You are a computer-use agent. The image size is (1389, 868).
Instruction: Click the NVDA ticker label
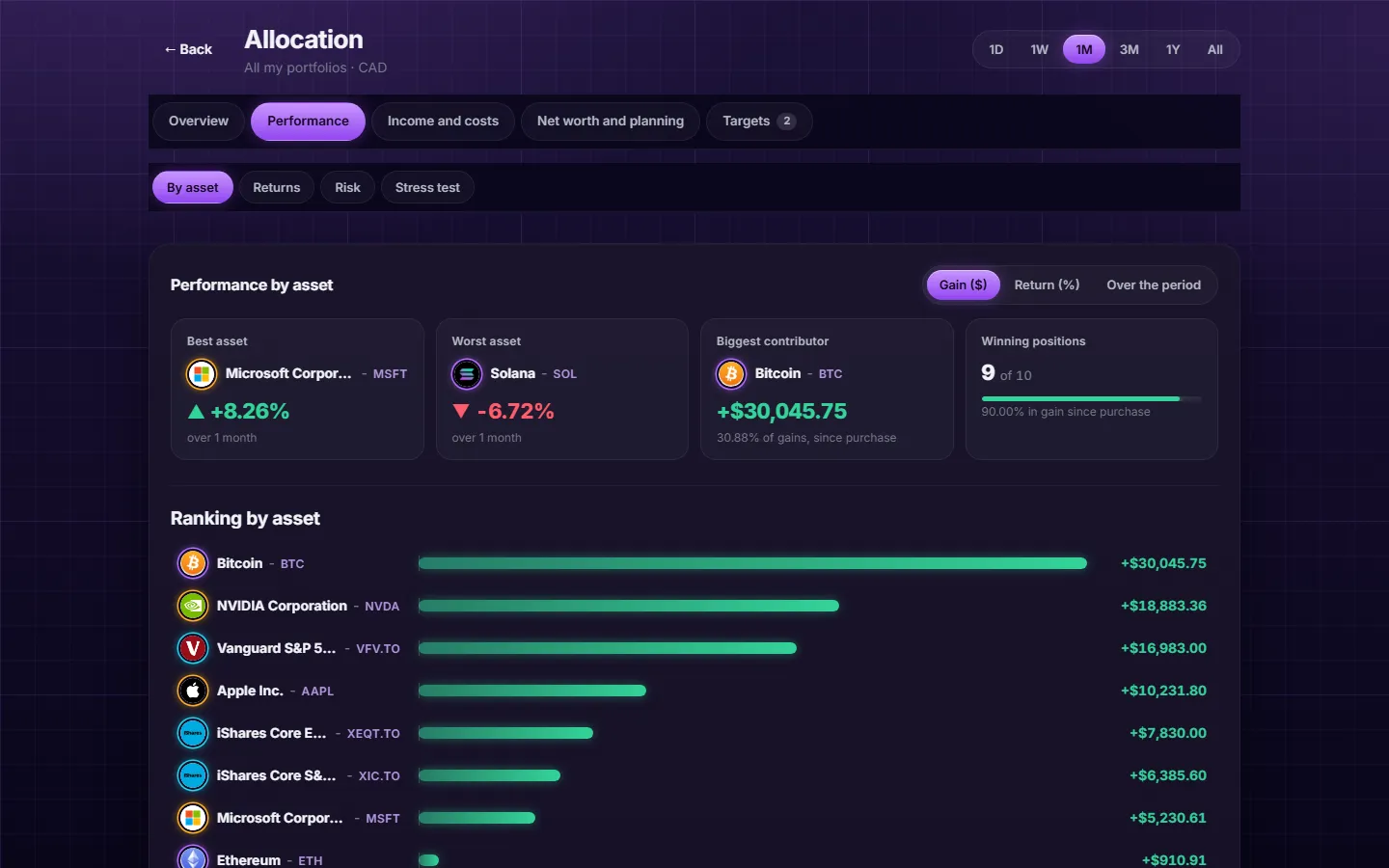(382, 607)
